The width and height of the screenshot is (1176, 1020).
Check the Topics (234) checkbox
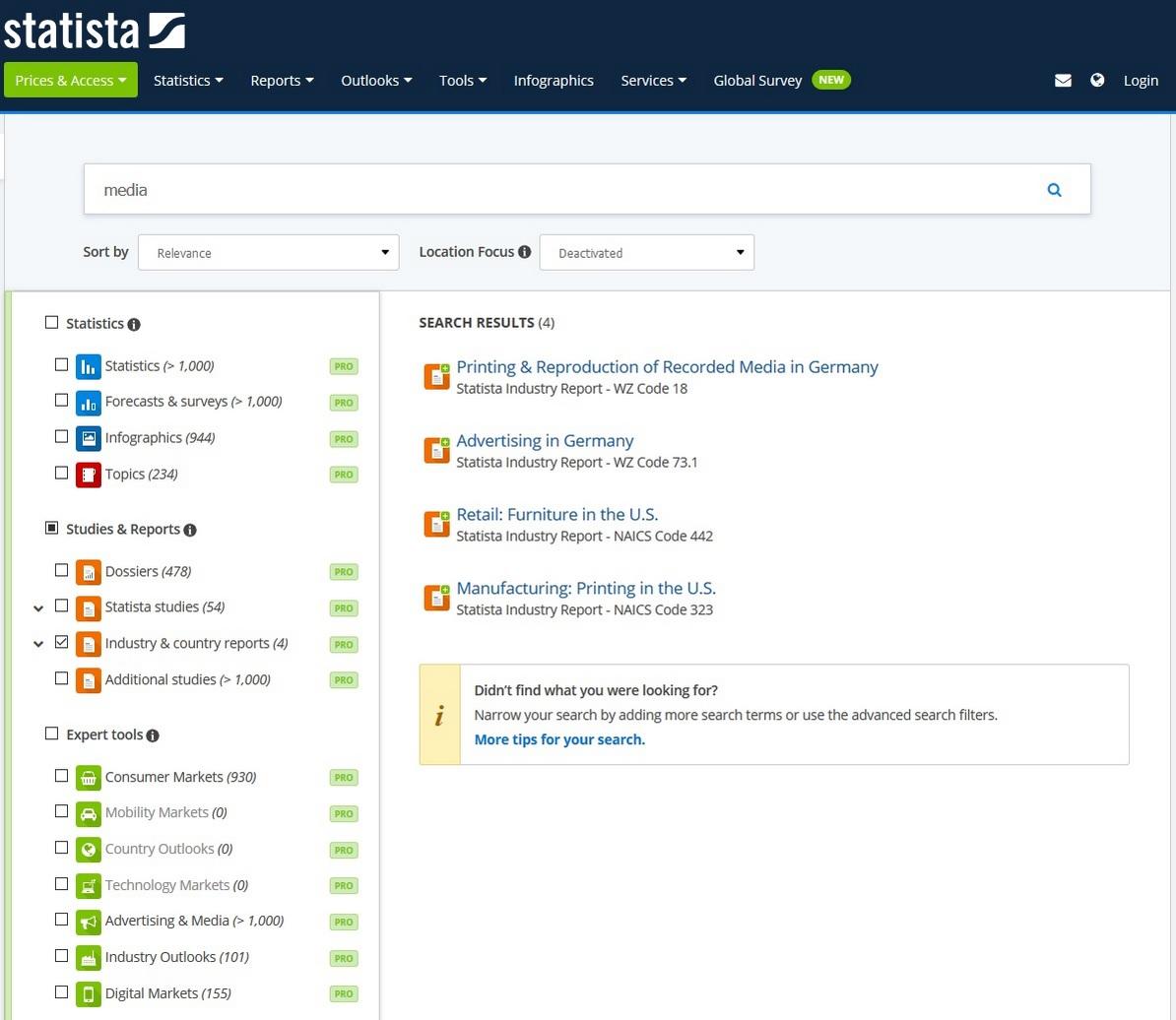[61, 473]
